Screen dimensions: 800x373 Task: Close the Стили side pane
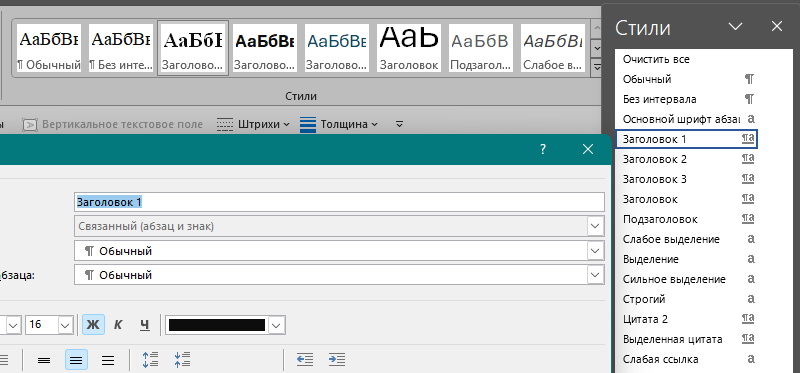click(x=777, y=27)
